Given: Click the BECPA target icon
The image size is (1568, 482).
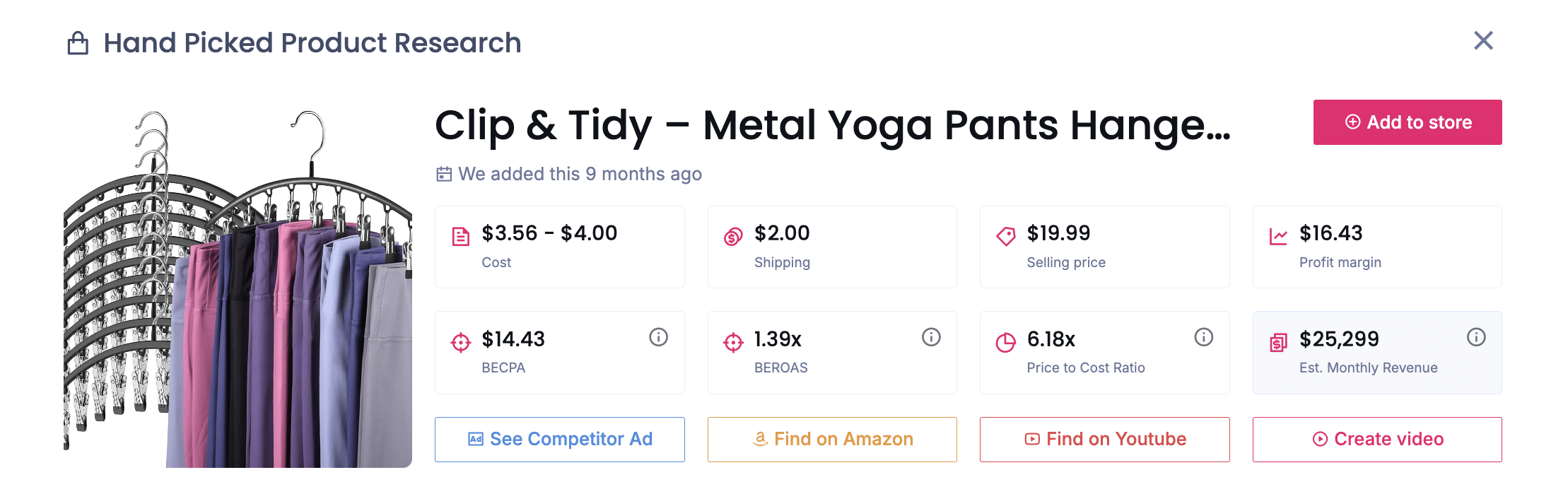Looking at the screenshot, I should click(461, 343).
